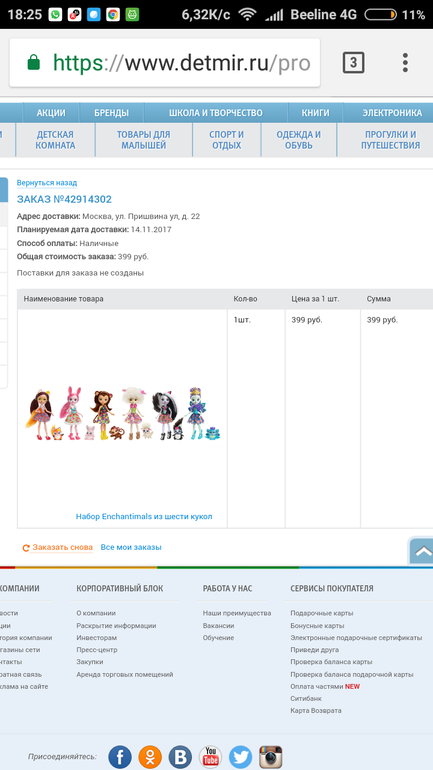Click Поставки для заказа не созданы text

[x=81, y=273]
